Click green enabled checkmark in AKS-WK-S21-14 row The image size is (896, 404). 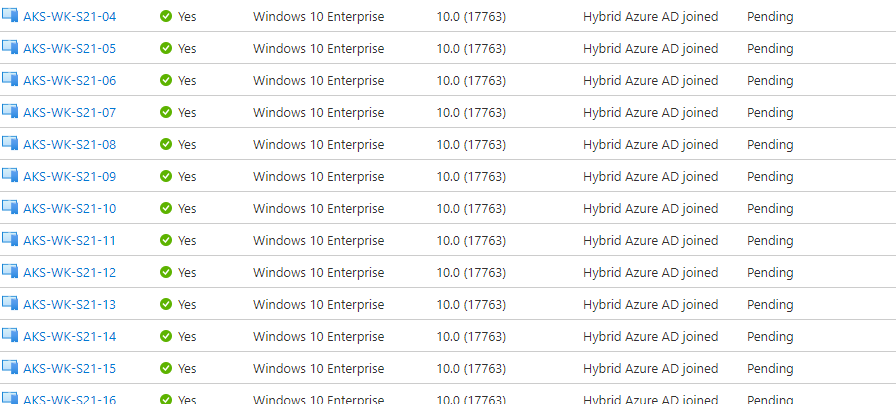click(166, 337)
